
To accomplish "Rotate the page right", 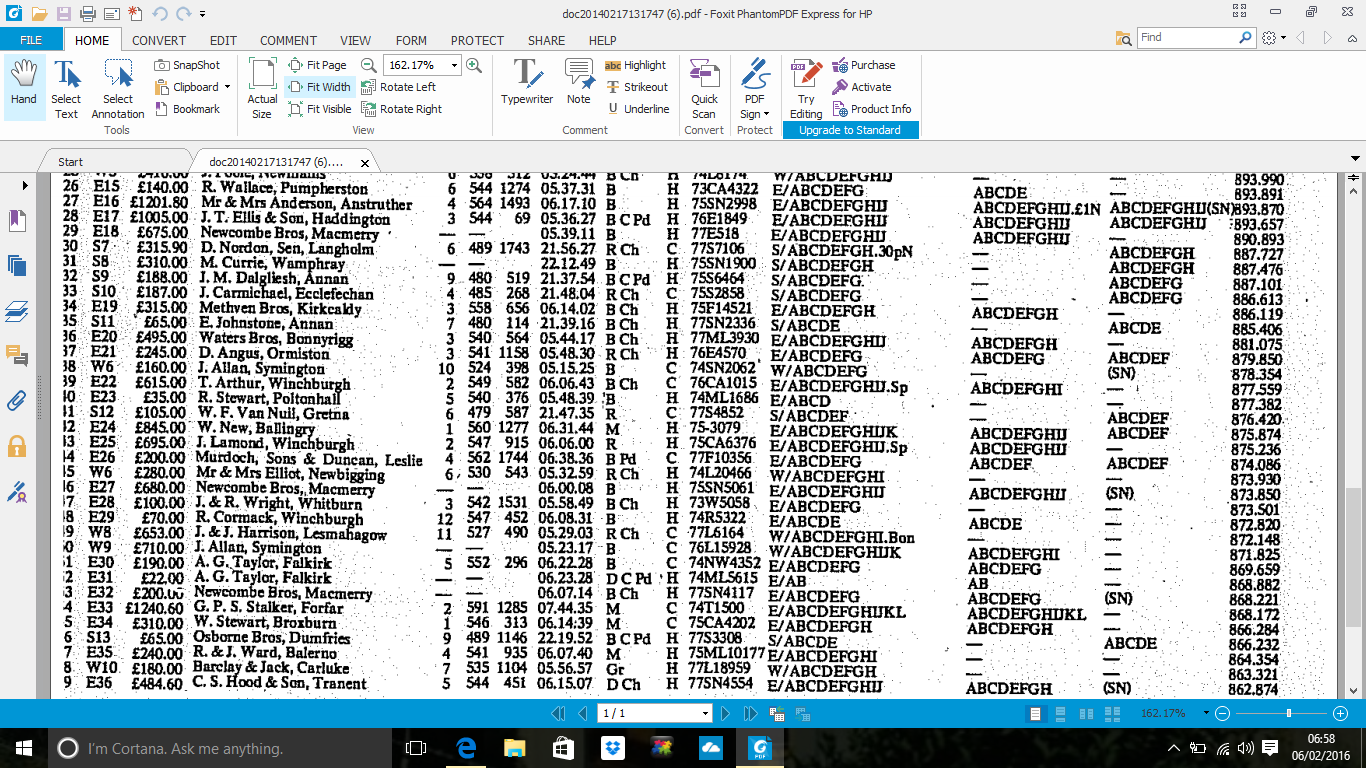I will pyautogui.click(x=402, y=109).
